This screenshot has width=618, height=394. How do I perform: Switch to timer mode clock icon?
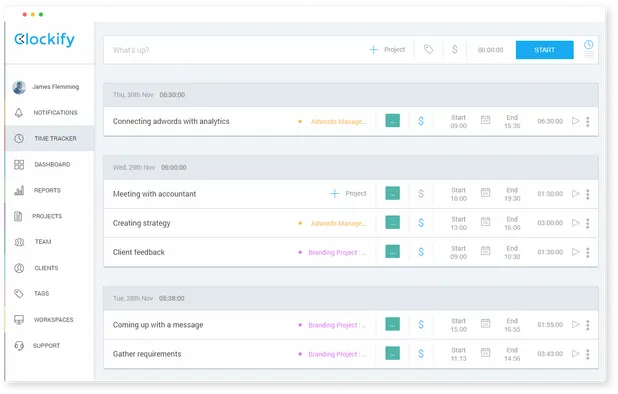pos(588,45)
